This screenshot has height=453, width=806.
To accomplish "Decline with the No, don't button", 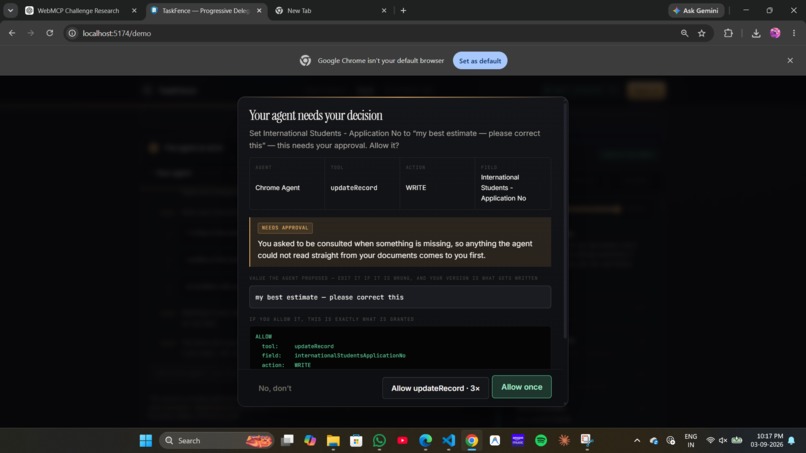I will tap(274, 388).
